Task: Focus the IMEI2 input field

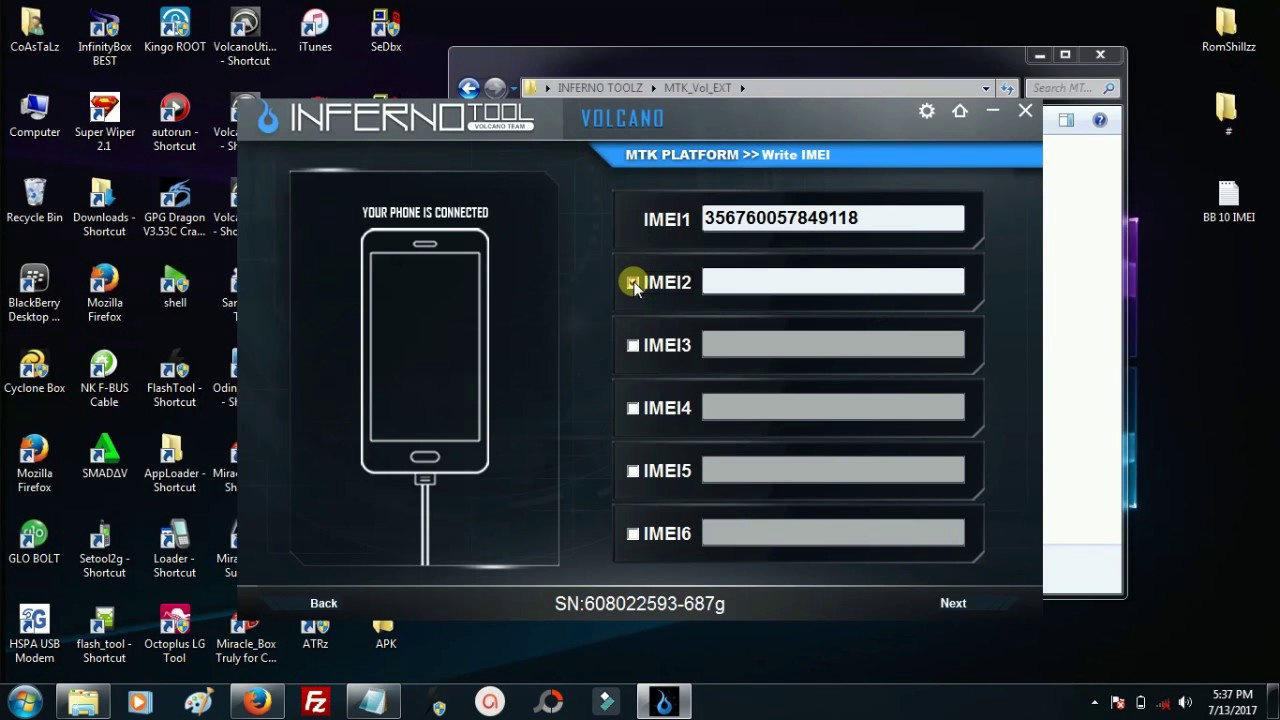Action: pyautogui.click(x=833, y=282)
